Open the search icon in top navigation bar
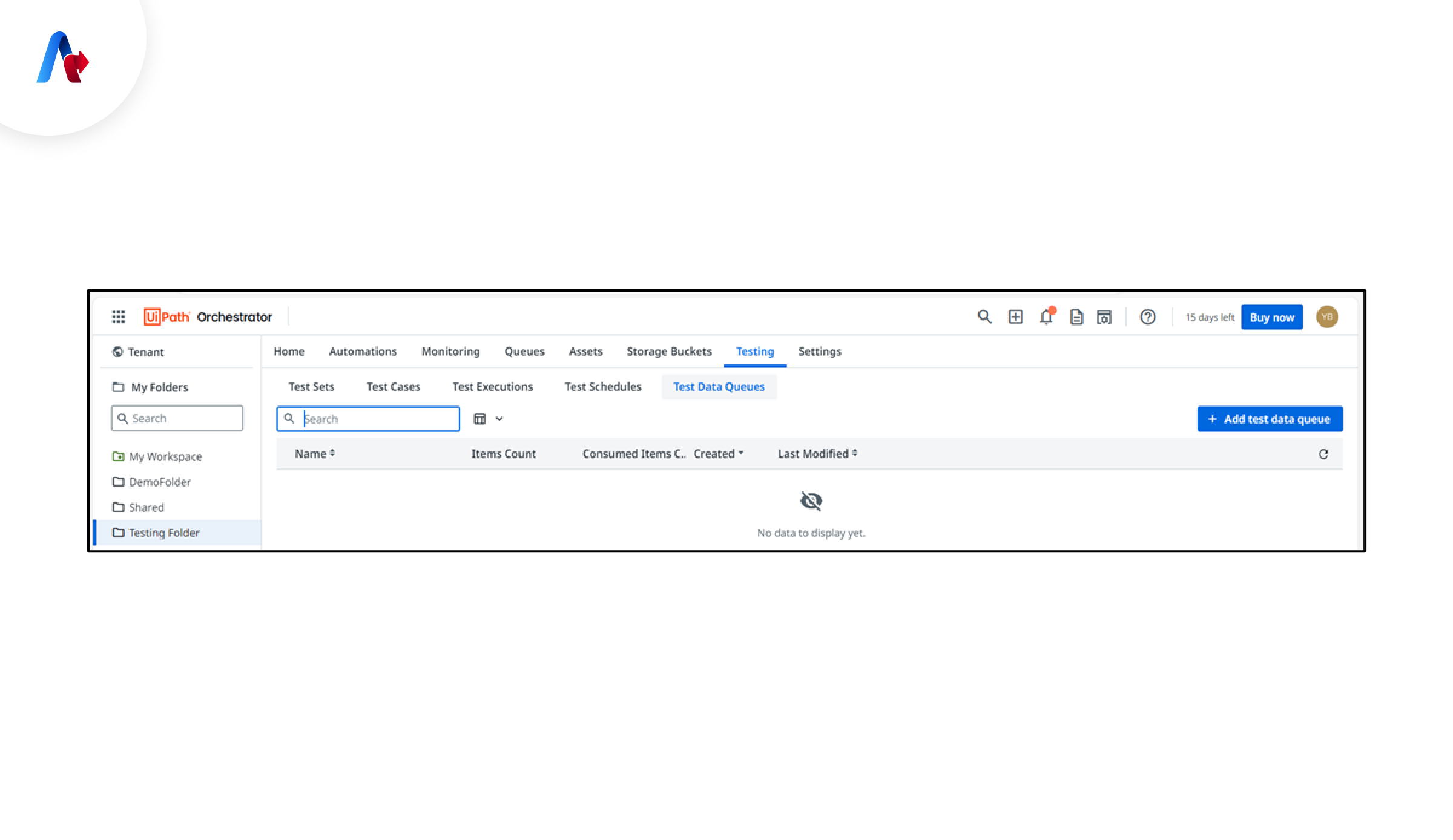1453x840 pixels. (x=985, y=317)
